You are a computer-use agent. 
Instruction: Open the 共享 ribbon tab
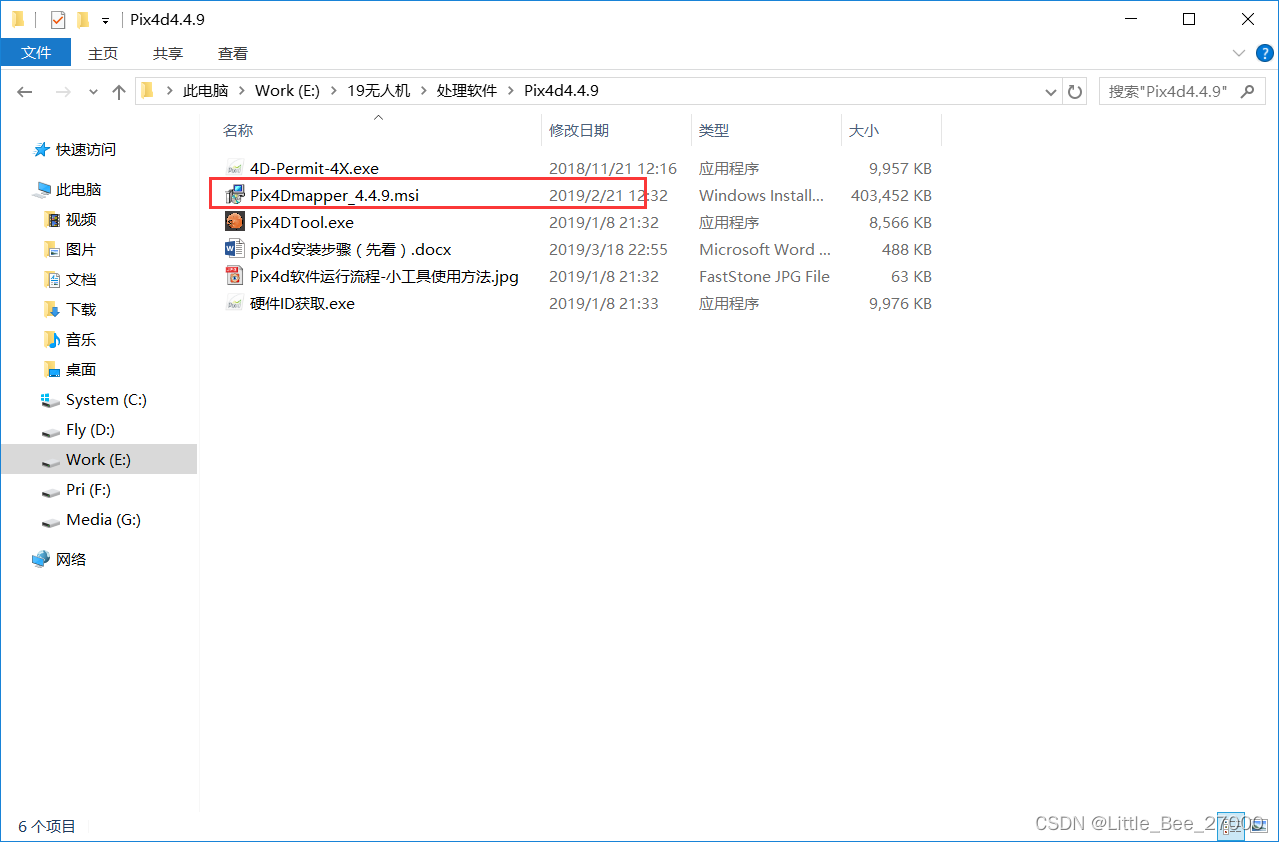pyautogui.click(x=168, y=53)
